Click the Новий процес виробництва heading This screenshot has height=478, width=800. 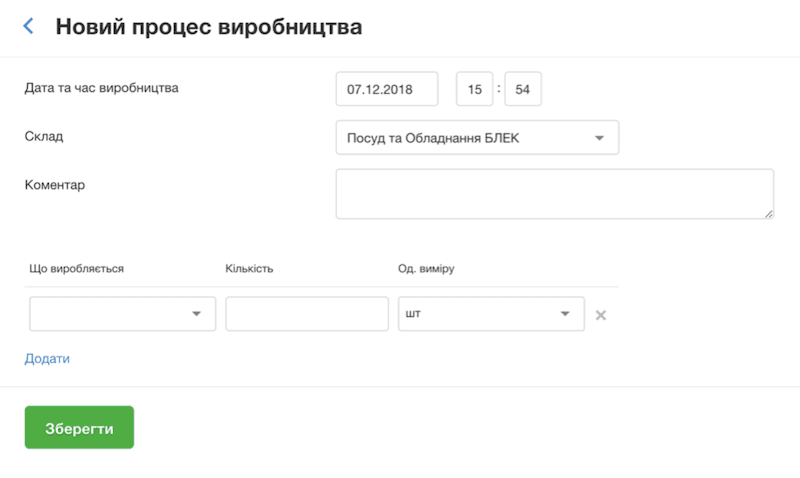209,27
